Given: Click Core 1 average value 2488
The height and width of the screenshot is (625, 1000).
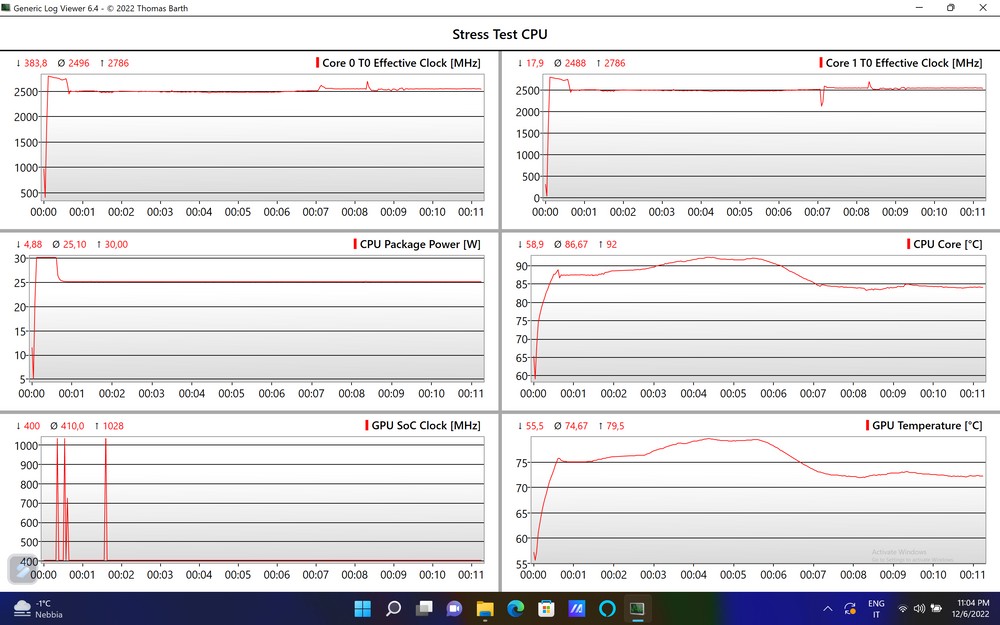Looking at the screenshot, I should [575, 63].
